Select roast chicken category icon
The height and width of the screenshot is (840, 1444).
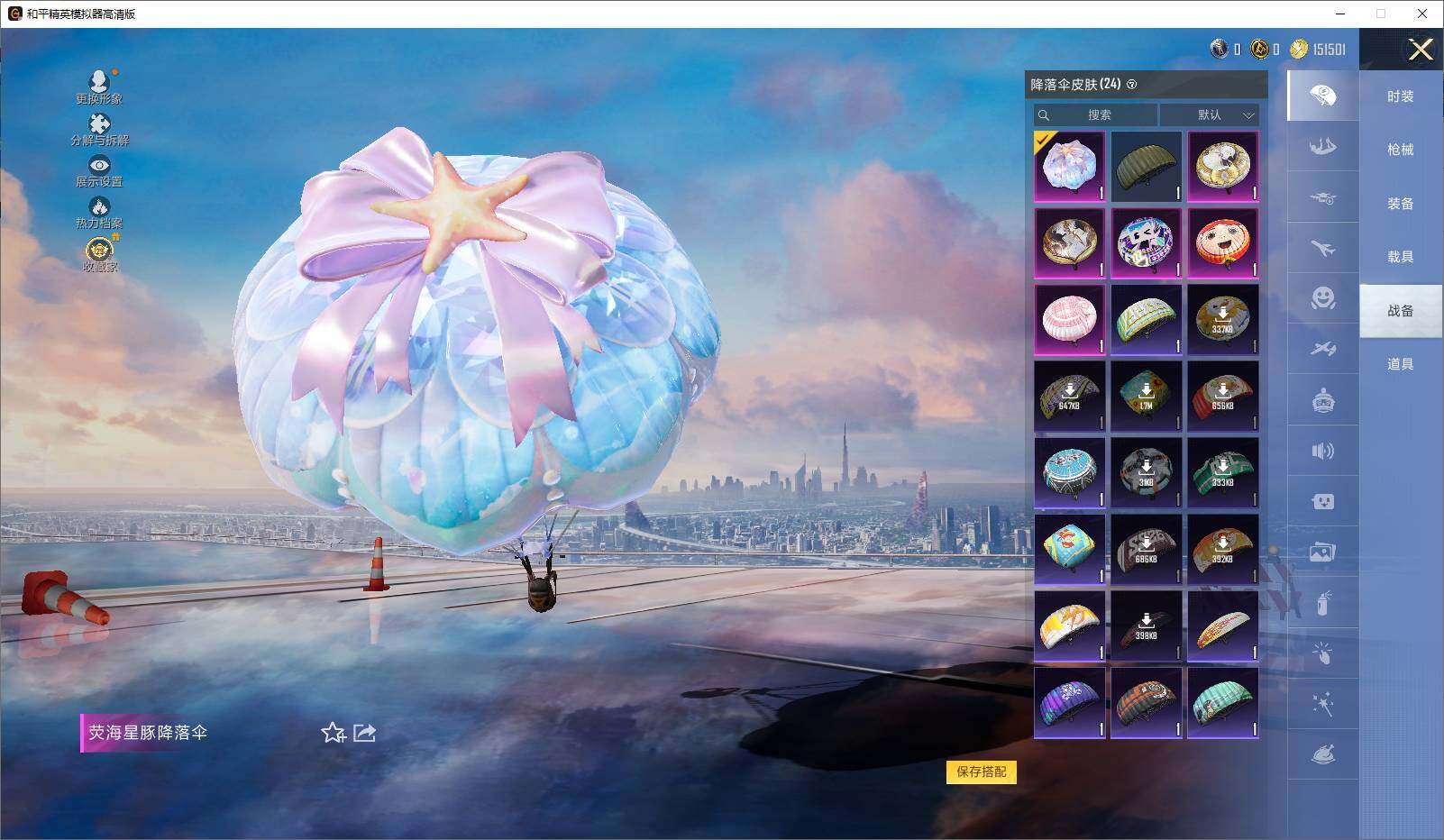[x=1322, y=754]
